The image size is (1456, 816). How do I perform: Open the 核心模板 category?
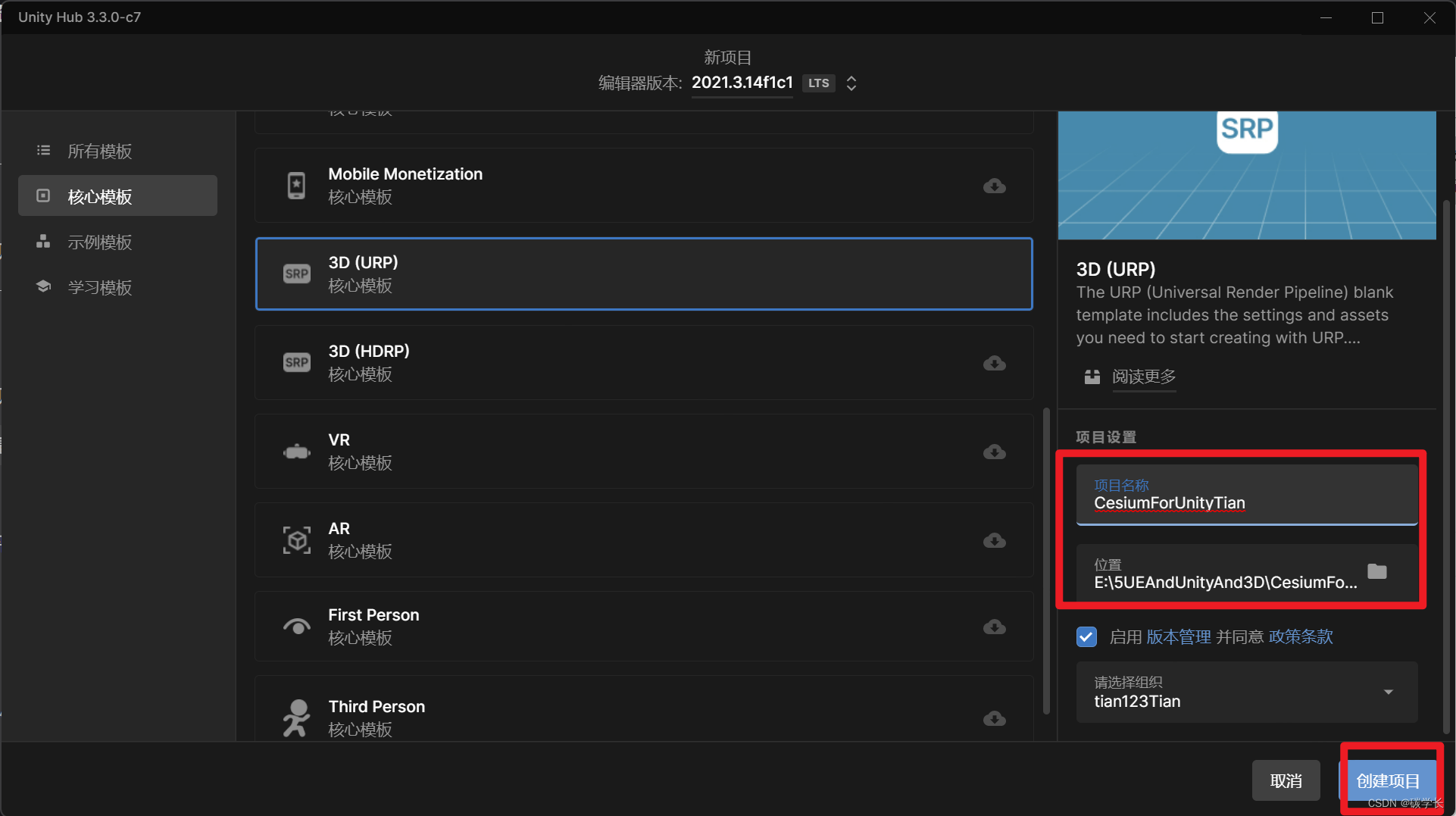tap(117, 196)
